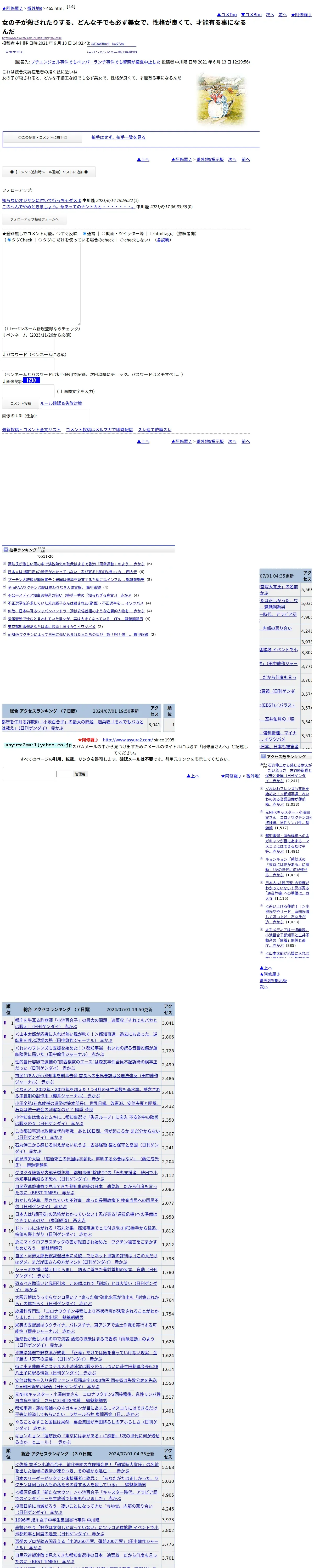Select the タグCheck radio option
Viewport: 314px width, 1568px height.
pyautogui.click(x=9, y=240)
